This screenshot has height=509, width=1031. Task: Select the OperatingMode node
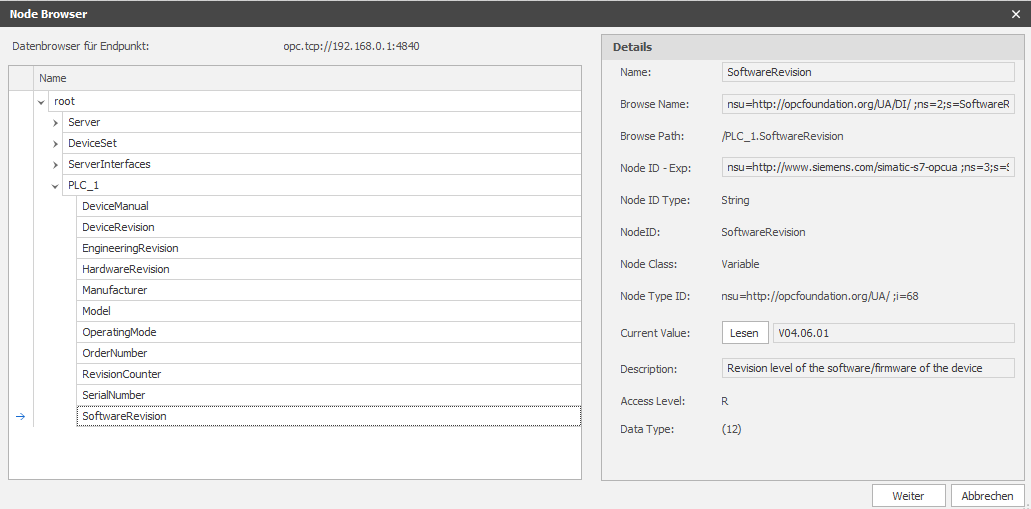pos(329,332)
